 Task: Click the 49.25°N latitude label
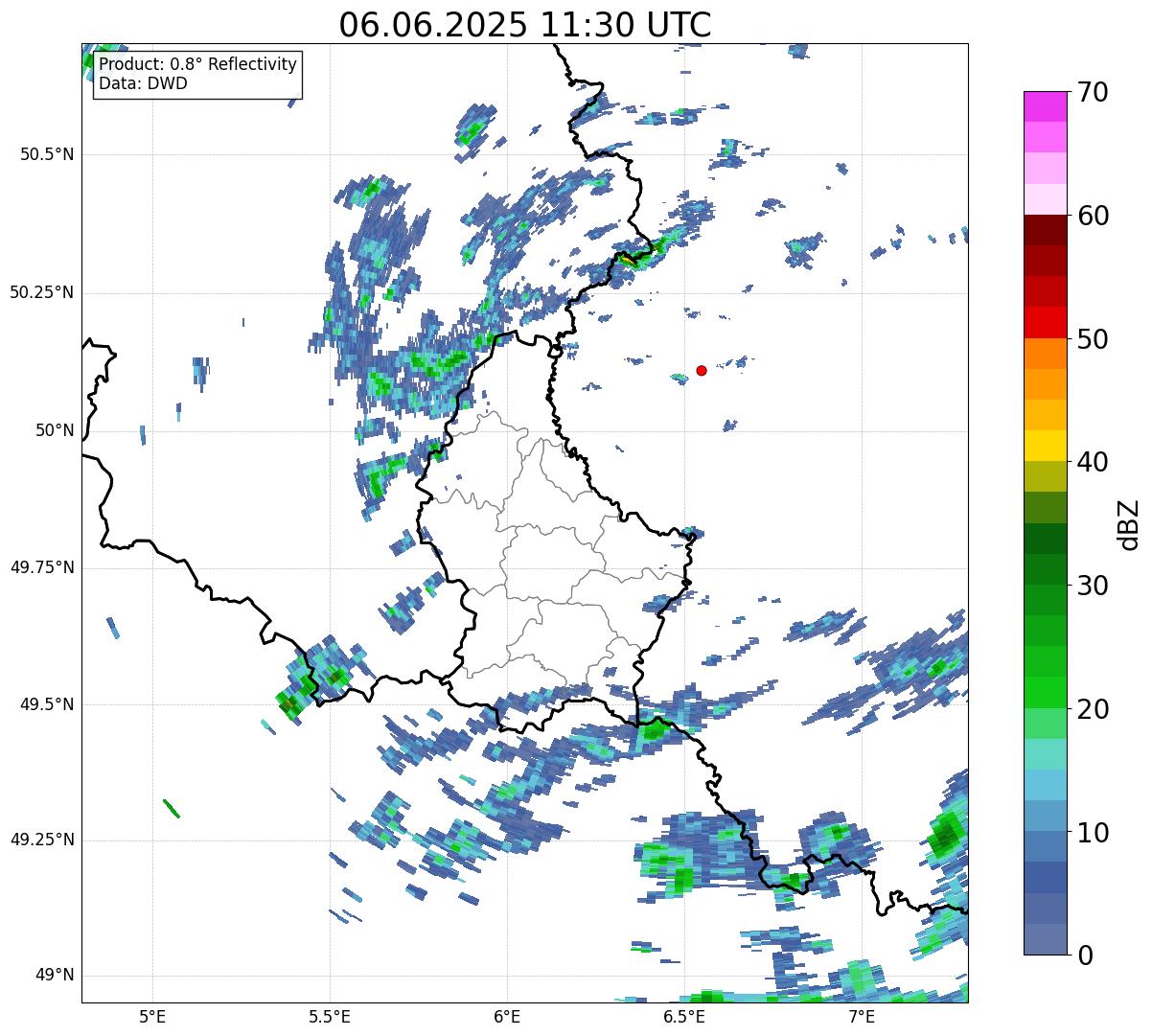coord(41,840)
